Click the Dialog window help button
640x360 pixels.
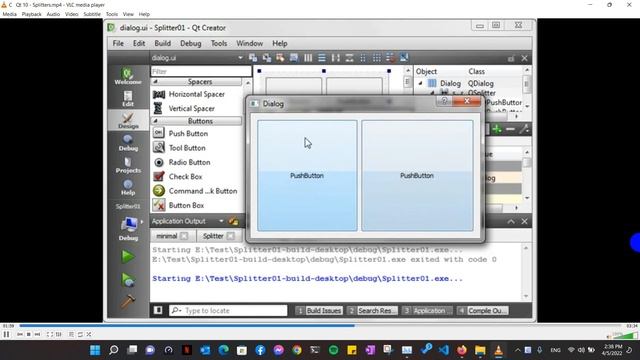pos(444,101)
